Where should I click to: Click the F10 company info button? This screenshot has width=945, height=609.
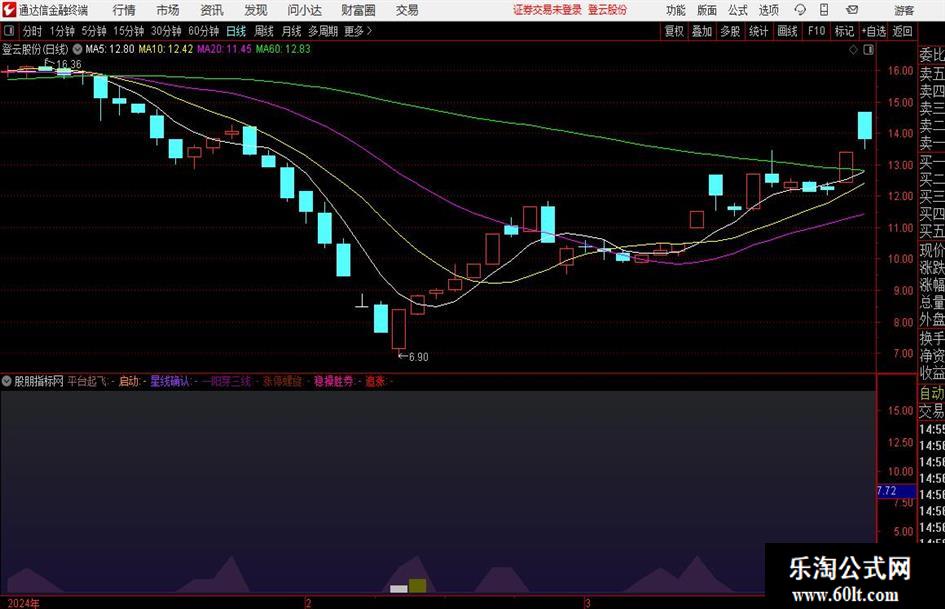point(816,31)
